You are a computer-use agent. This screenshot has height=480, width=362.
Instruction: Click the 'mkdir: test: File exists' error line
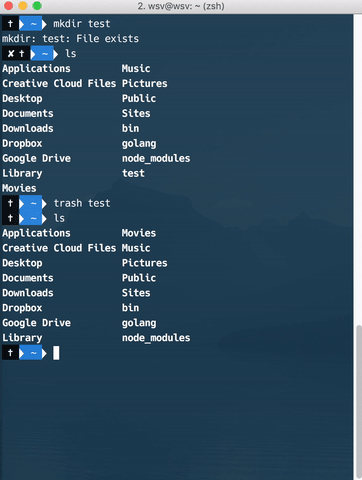(x=70, y=39)
